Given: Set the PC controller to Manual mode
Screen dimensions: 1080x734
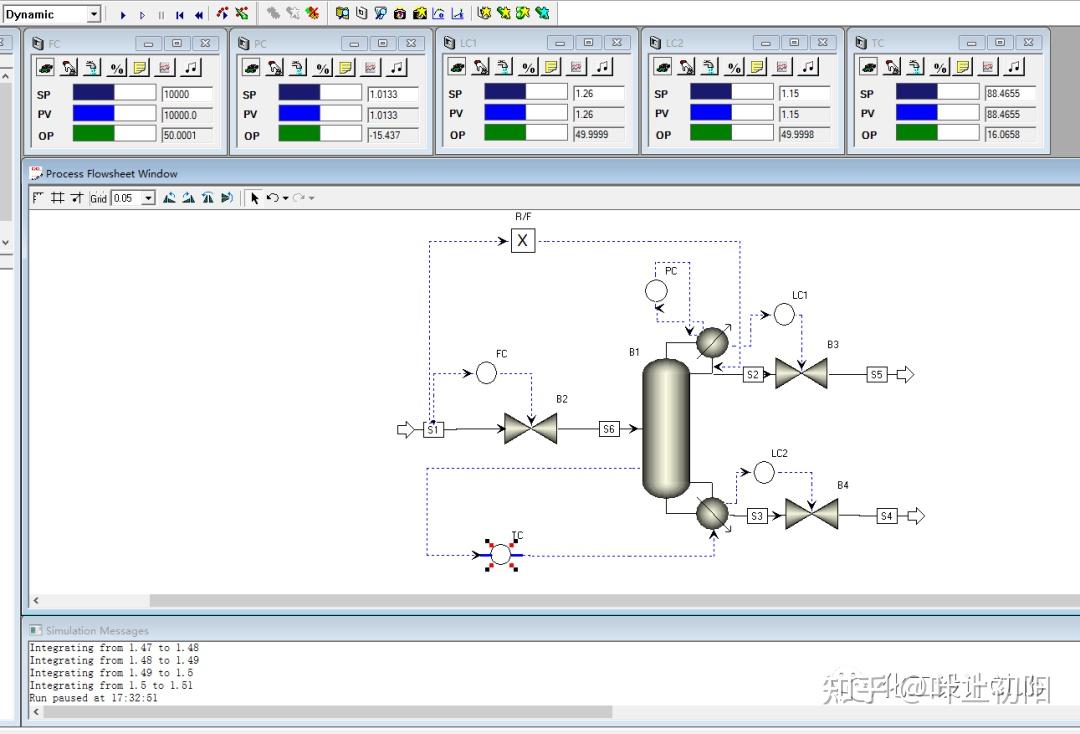Looking at the screenshot, I should coord(273,67).
